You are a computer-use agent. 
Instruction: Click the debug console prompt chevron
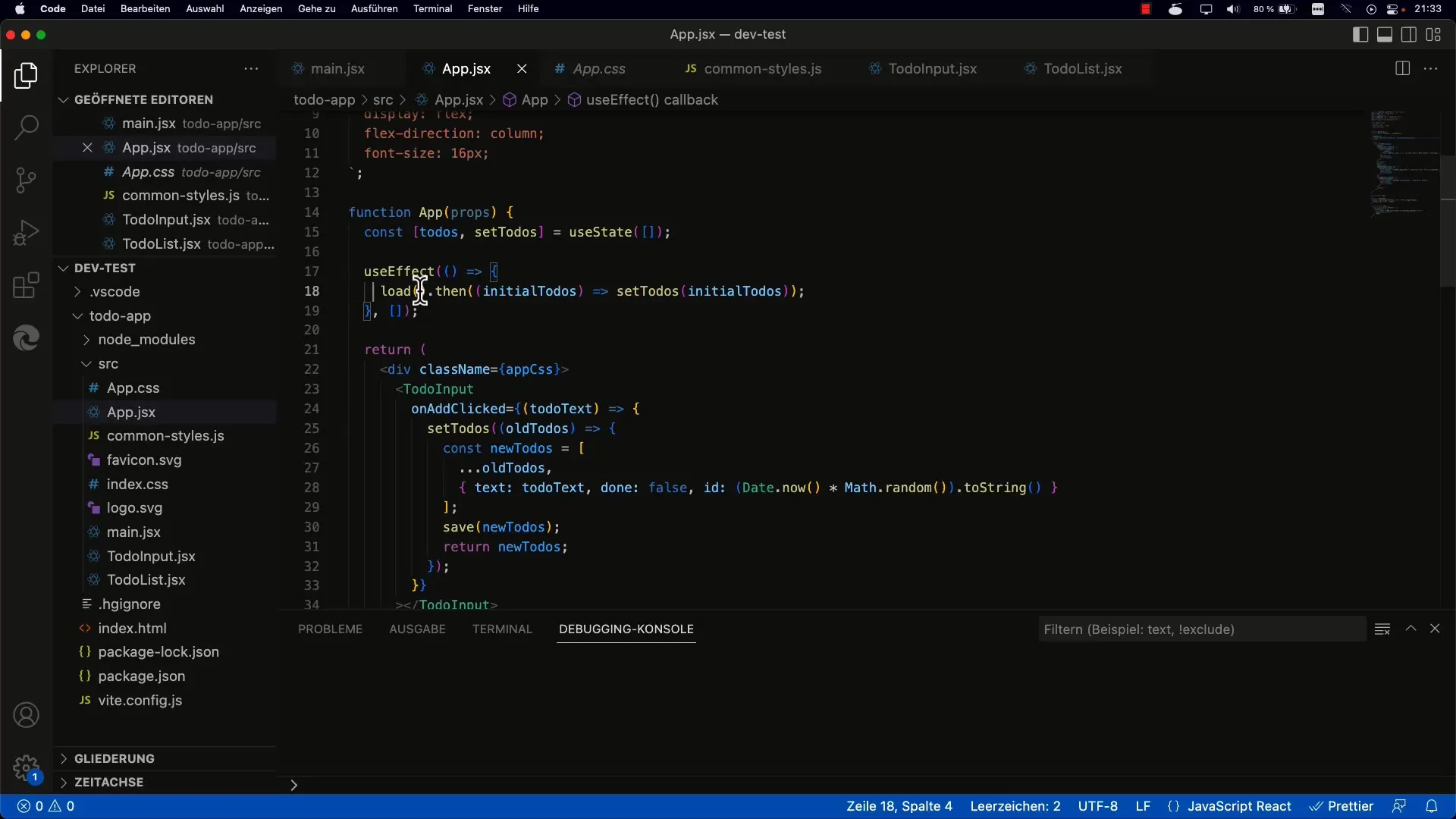click(293, 785)
